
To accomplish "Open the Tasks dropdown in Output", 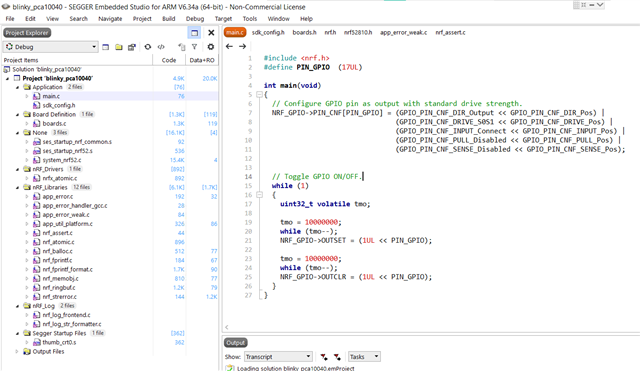I will pos(364,357).
